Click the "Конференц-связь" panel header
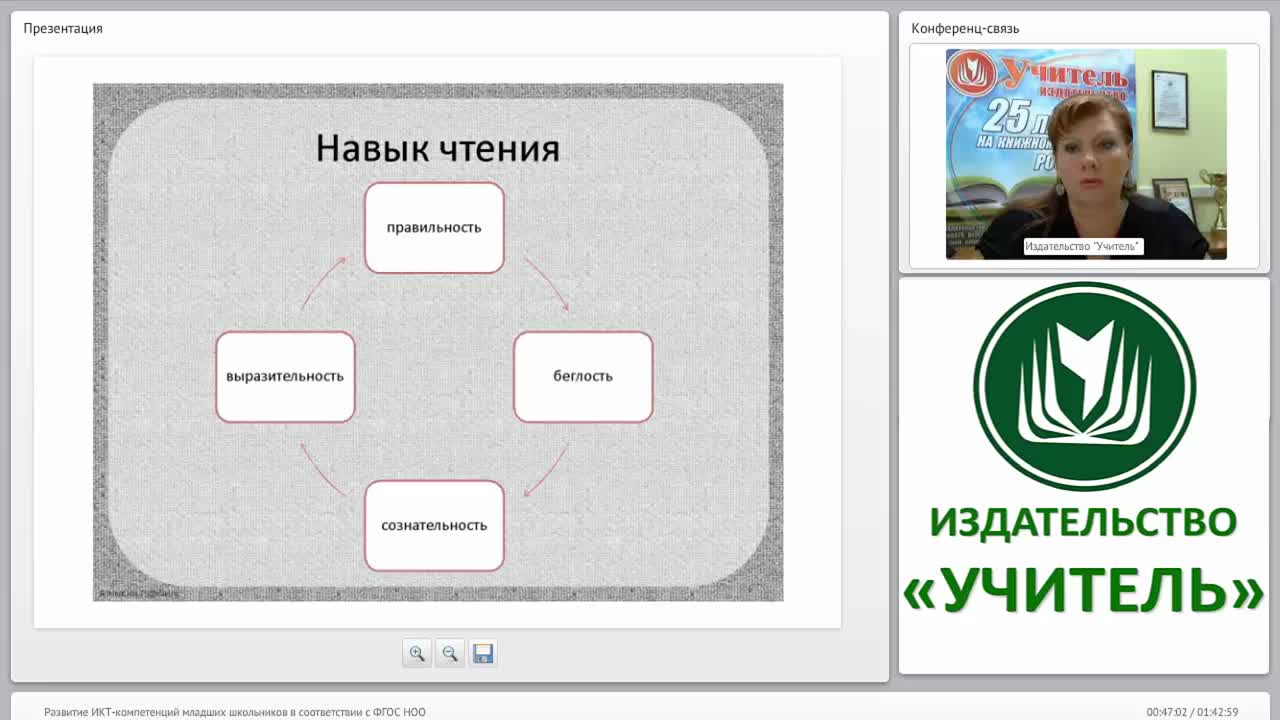This screenshot has height=720, width=1280. click(965, 28)
